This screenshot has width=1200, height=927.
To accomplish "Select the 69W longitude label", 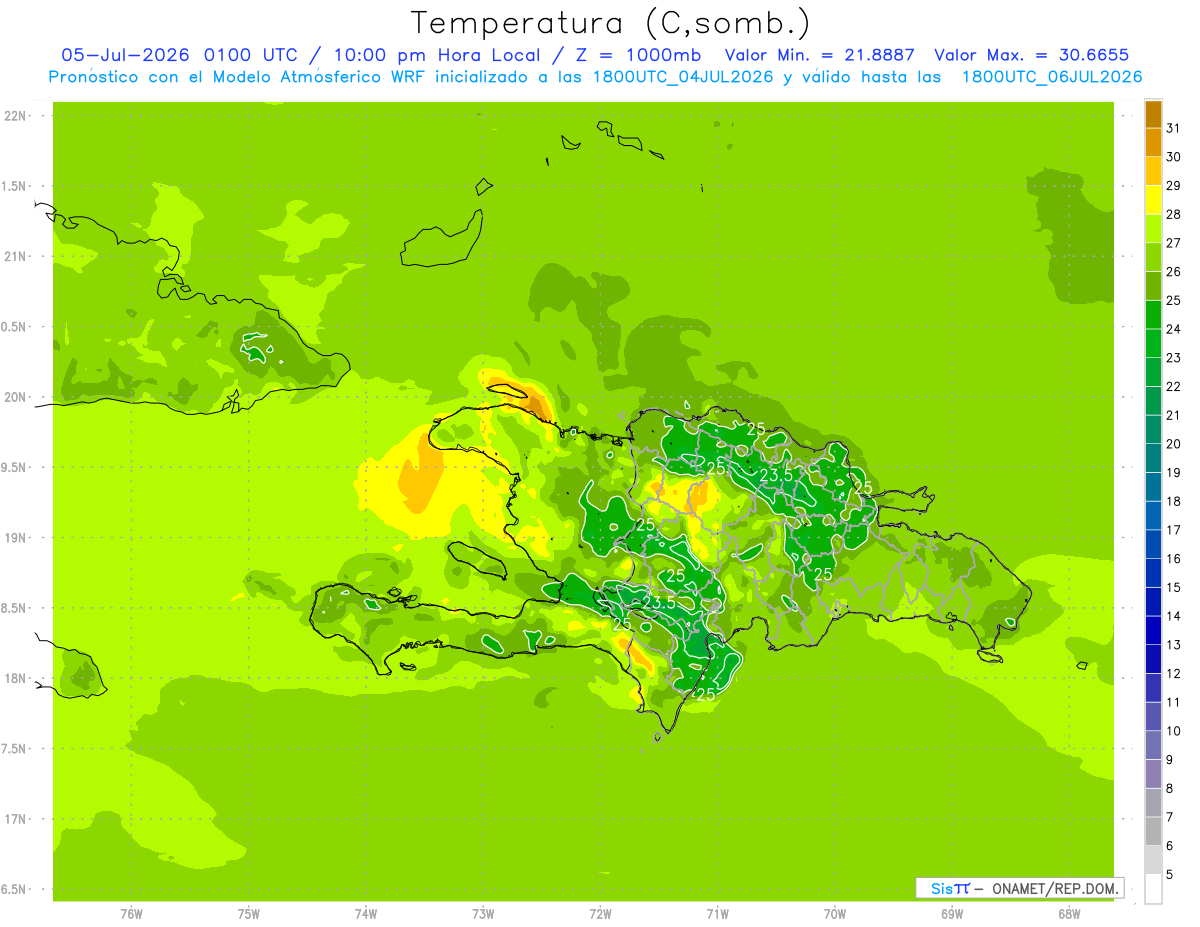I will tap(951, 914).
